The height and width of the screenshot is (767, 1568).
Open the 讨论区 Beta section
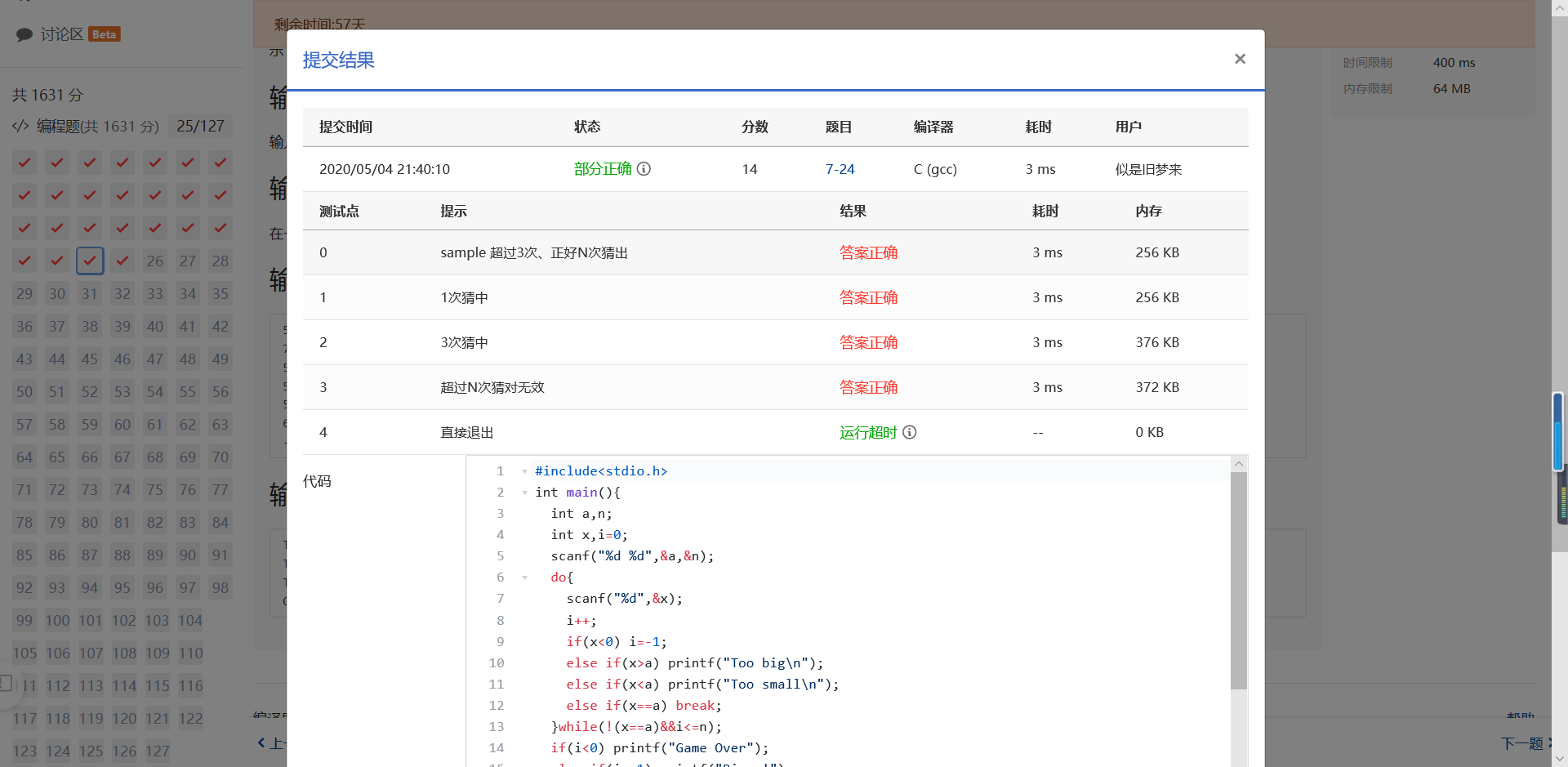point(69,34)
